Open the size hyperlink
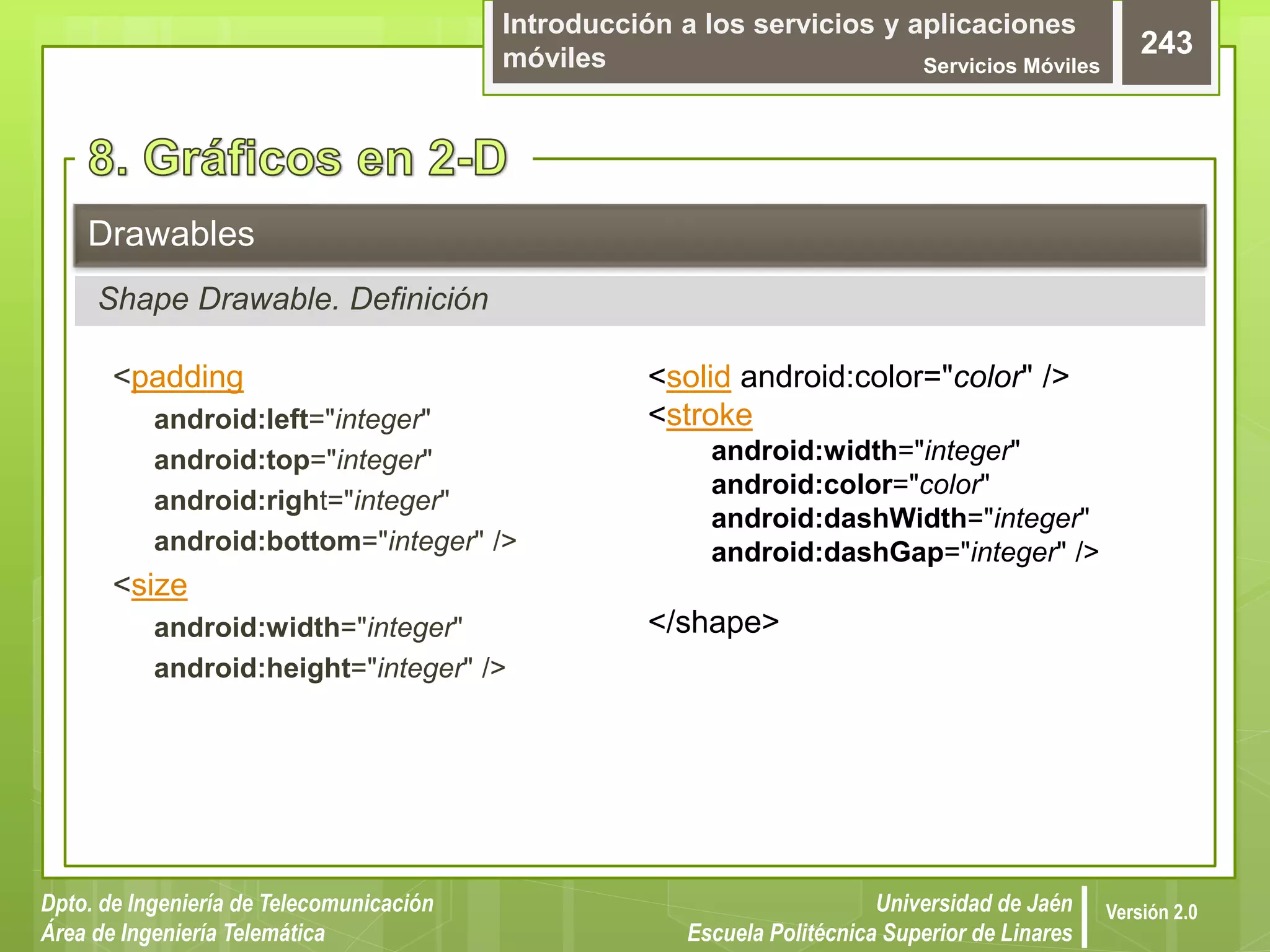Viewport: 1270px width, 952px height. click(x=159, y=585)
